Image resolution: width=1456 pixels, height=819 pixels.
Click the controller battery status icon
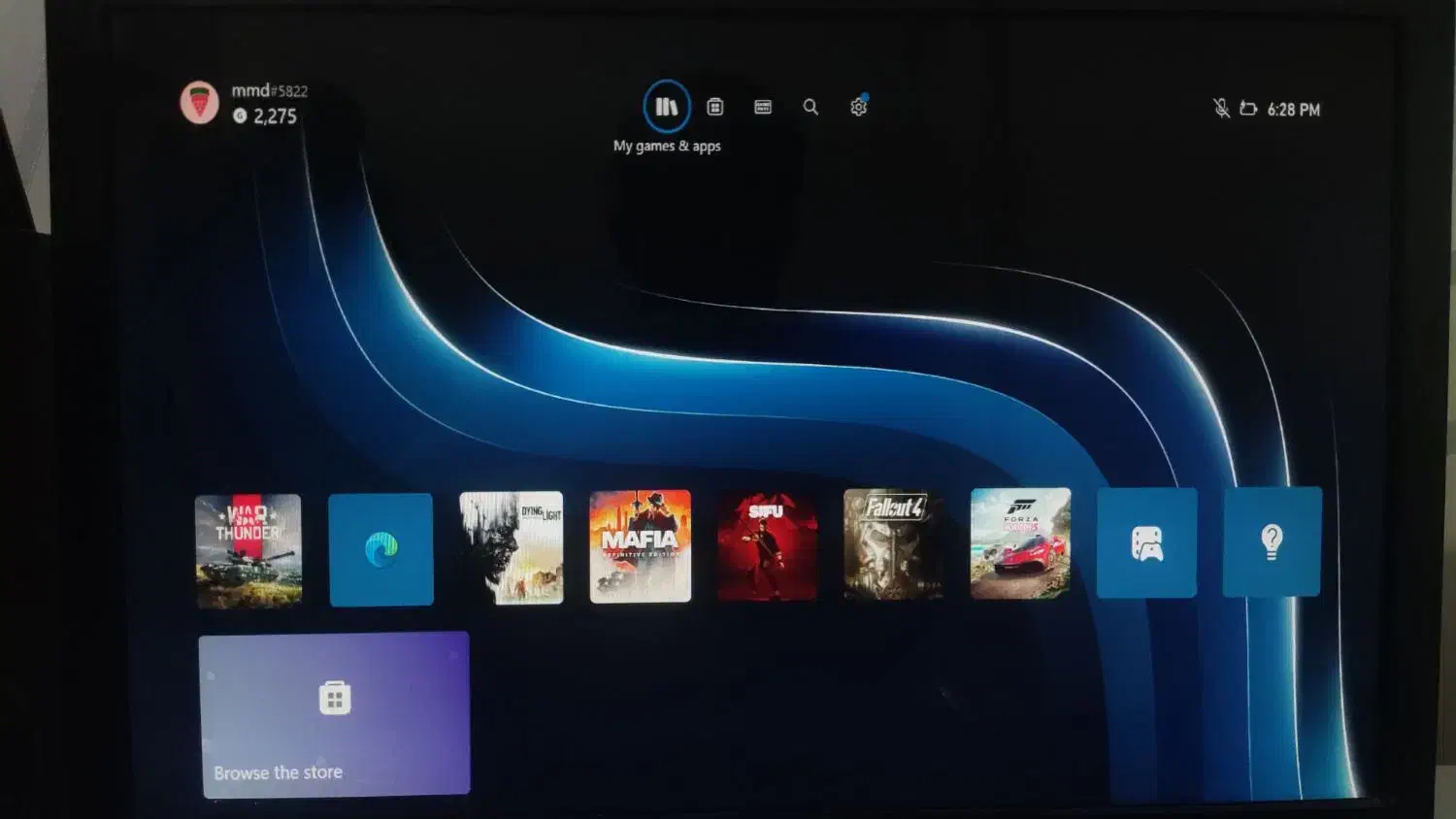1248,109
